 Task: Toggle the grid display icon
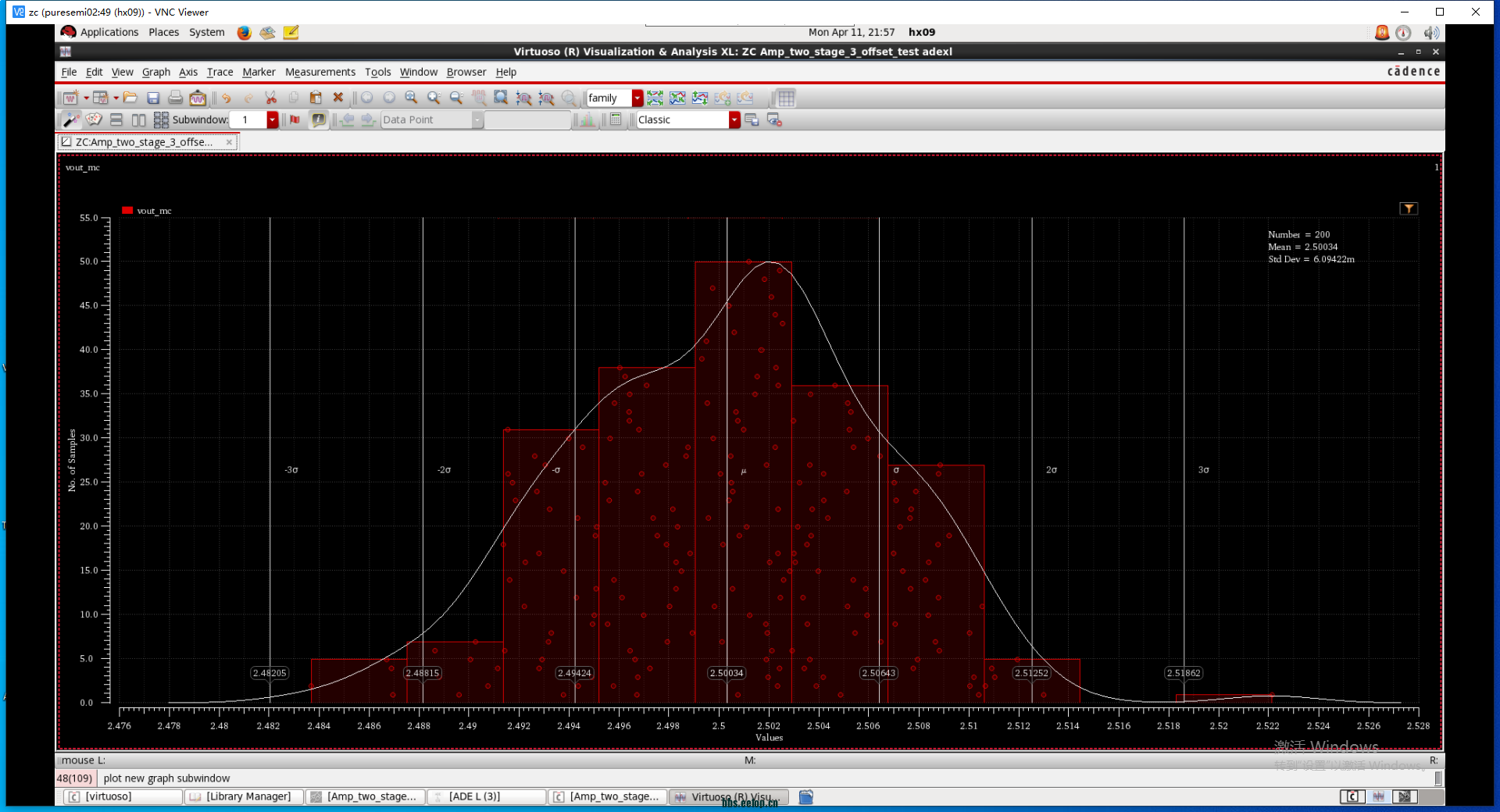click(786, 98)
